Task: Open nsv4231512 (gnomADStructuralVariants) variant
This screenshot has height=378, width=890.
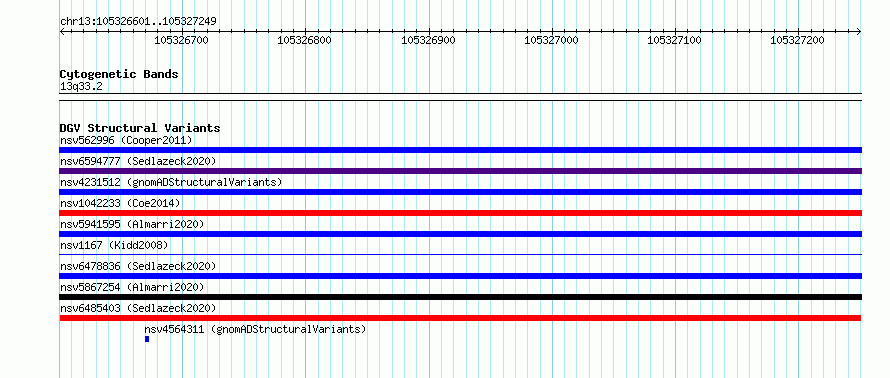Action: 171,182
